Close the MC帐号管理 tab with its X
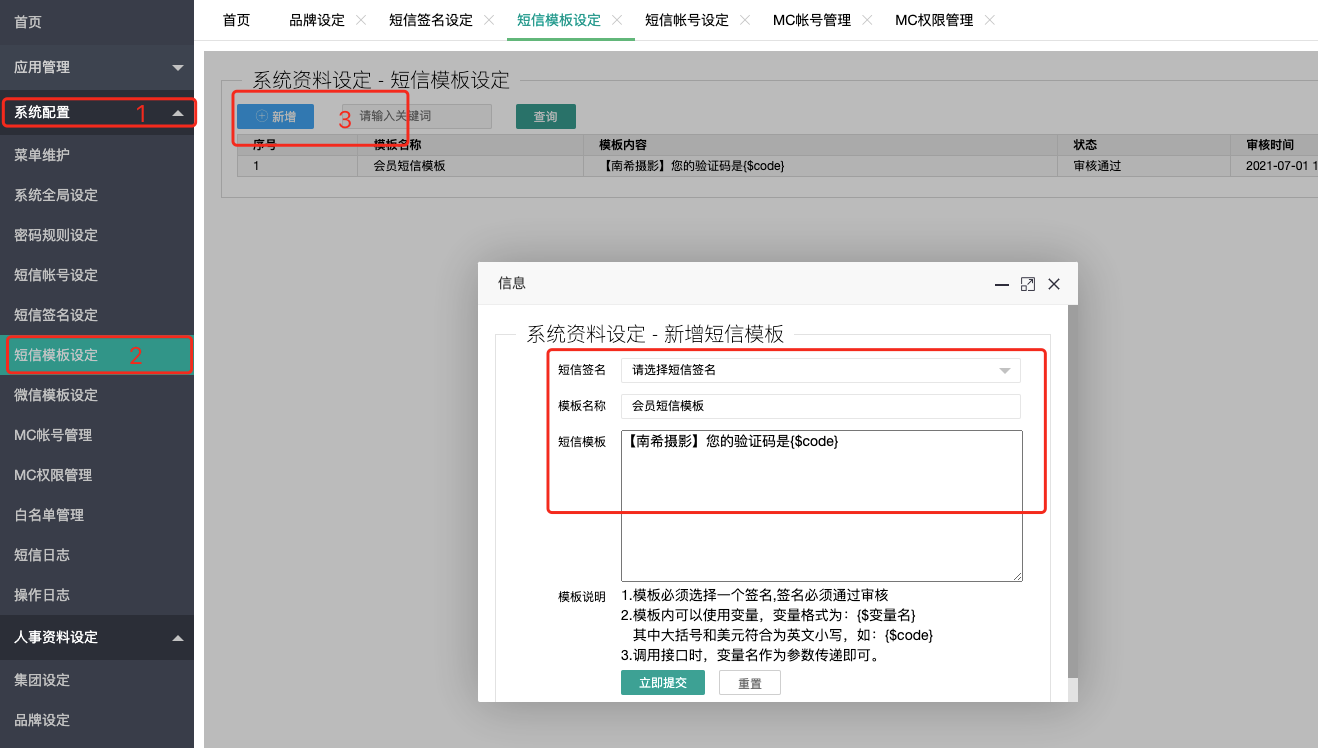 tap(867, 20)
